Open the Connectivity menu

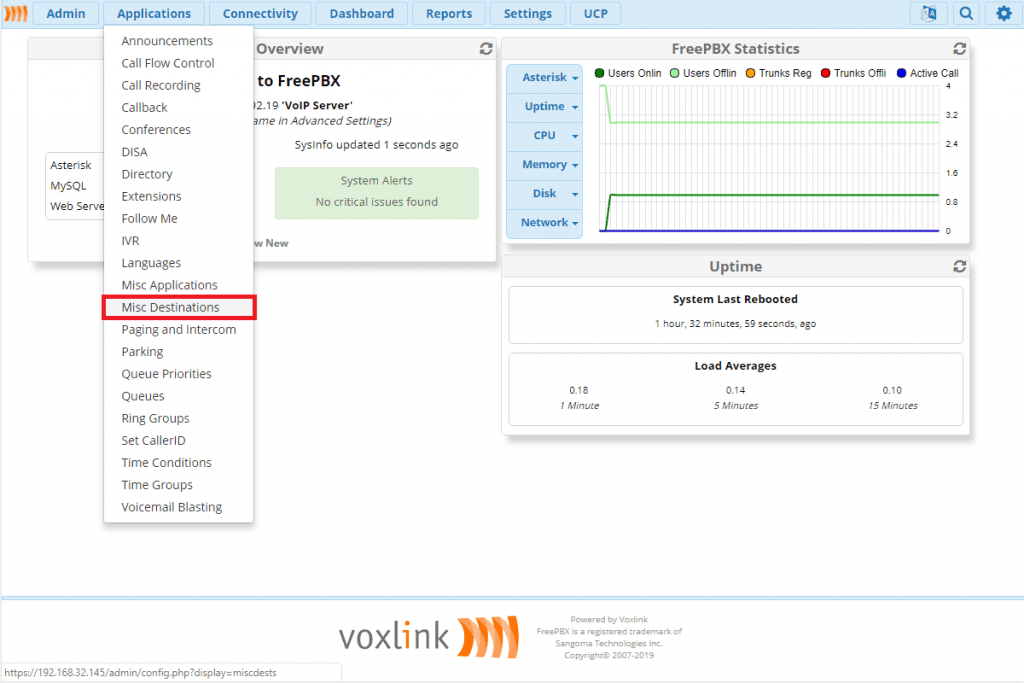[x=260, y=13]
